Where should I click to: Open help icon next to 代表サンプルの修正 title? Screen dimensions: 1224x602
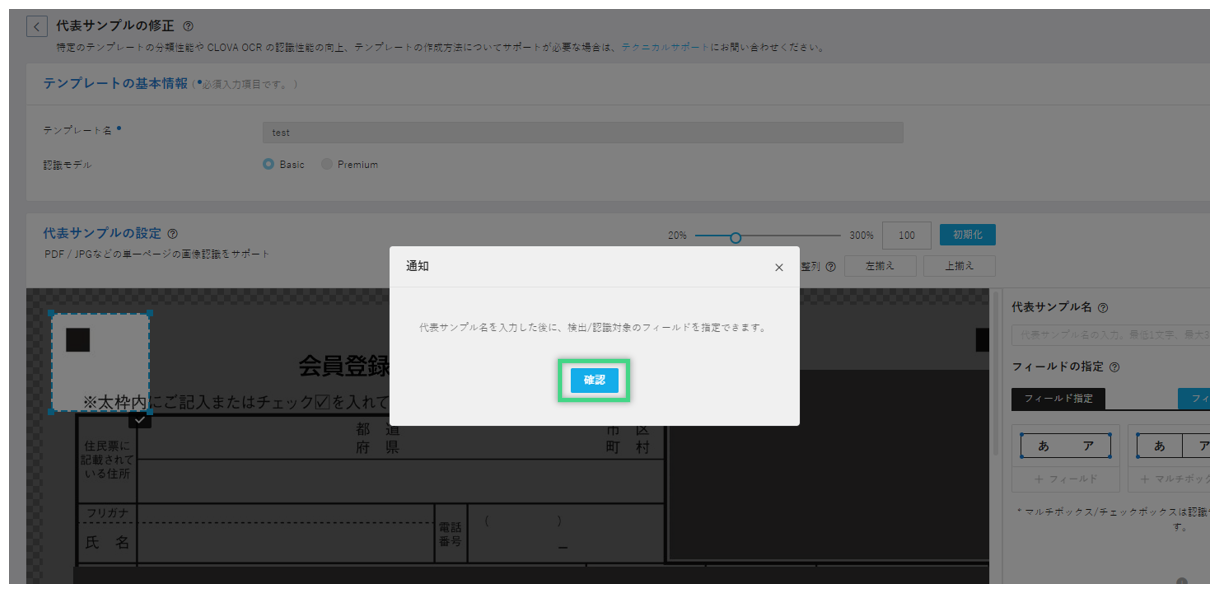tap(189, 27)
